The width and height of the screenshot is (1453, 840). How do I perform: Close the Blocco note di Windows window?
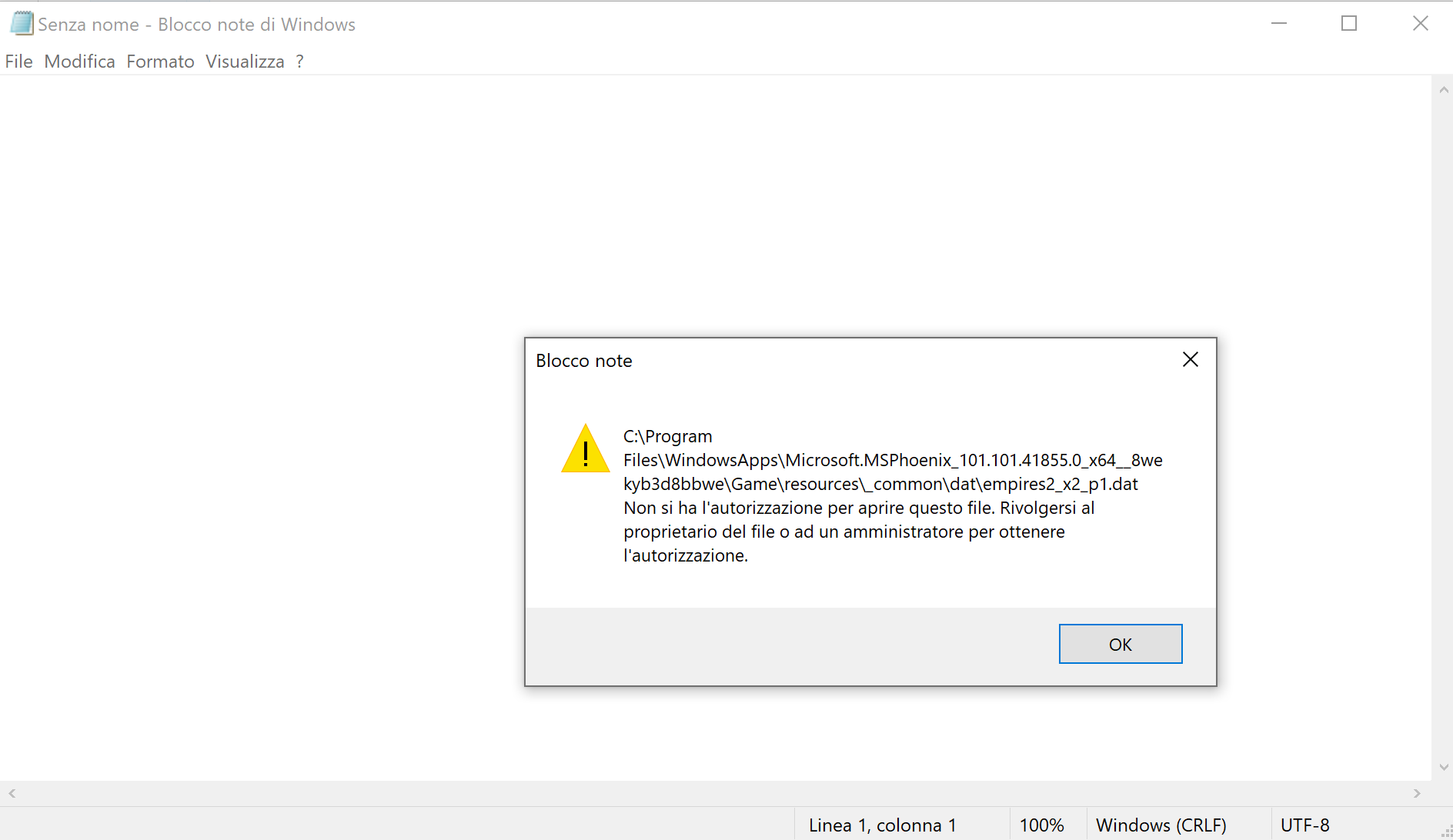coord(1421,24)
